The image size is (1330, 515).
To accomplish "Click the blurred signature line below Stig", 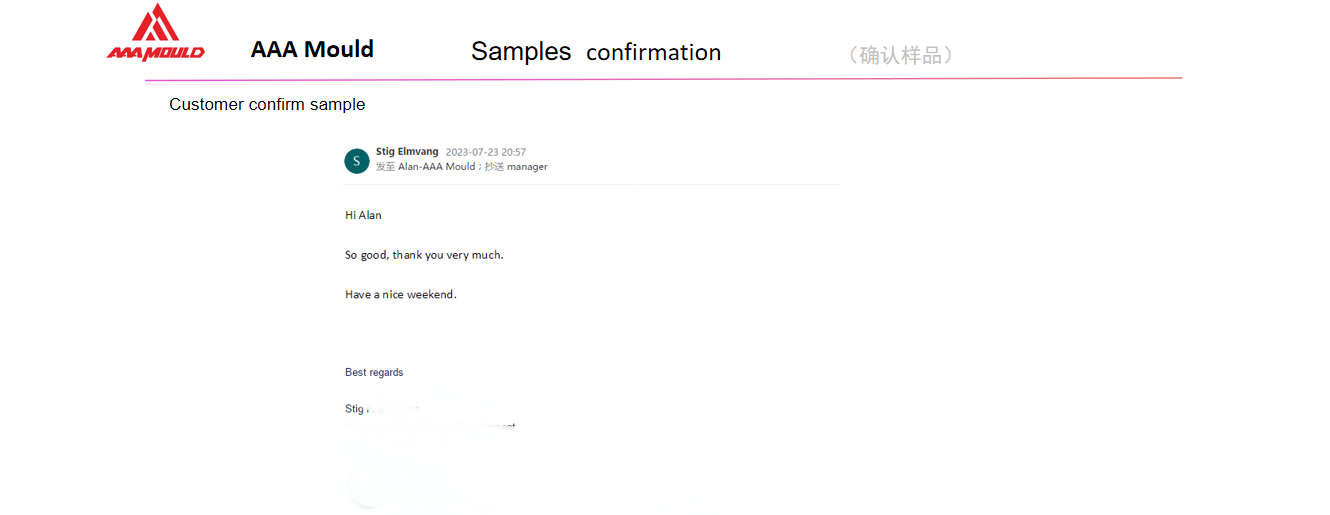I will tap(430, 426).
